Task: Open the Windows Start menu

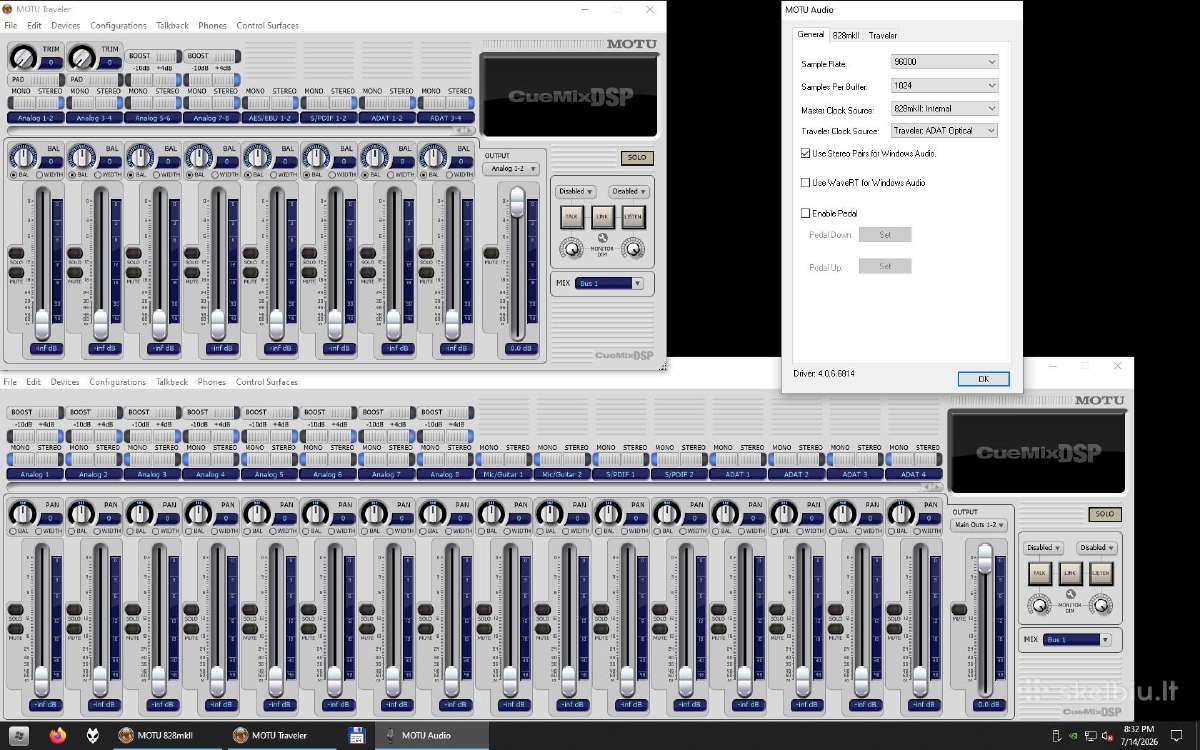Action: pos(20,735)
